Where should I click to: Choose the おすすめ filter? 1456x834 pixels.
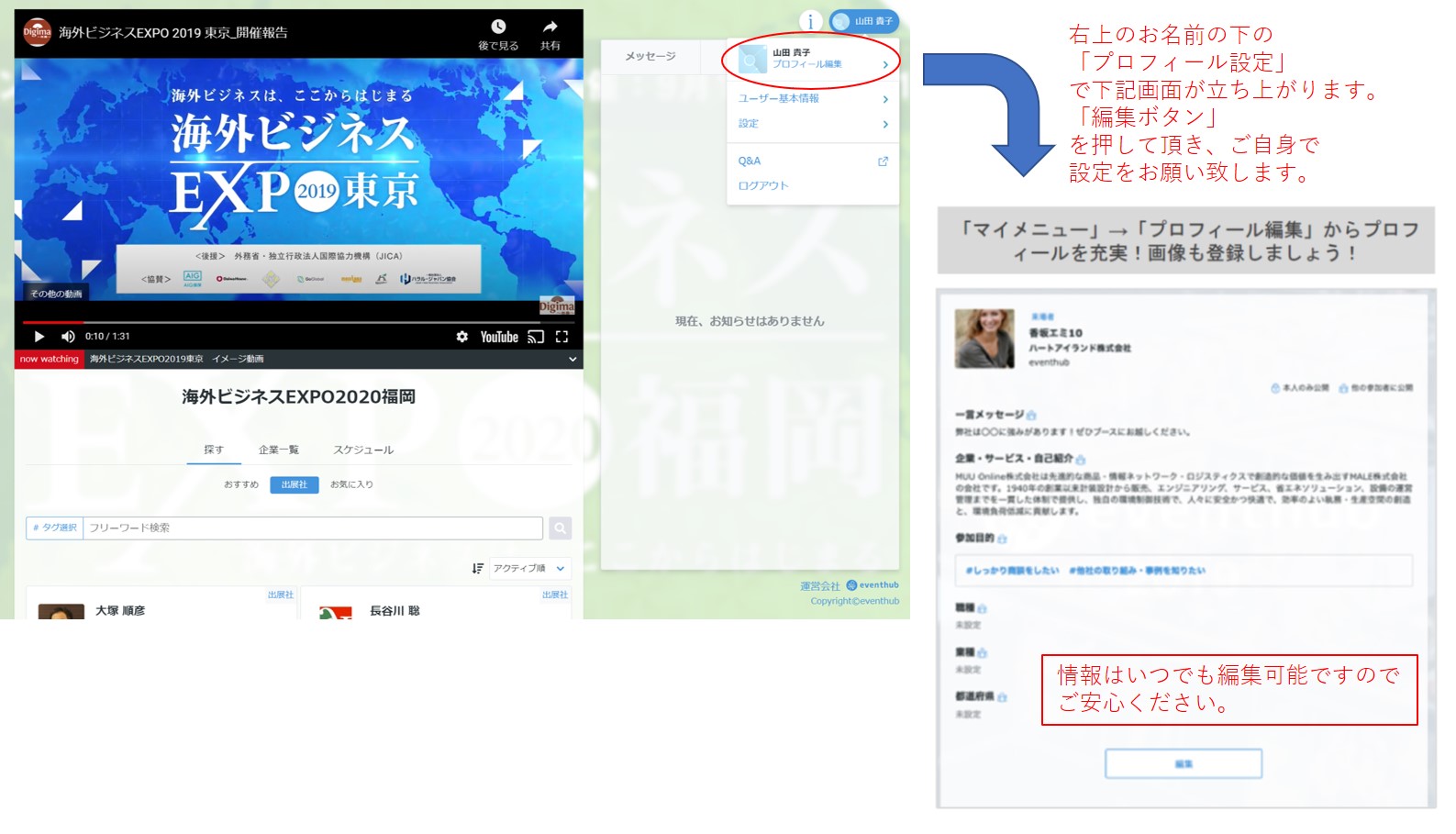point(241,484)
